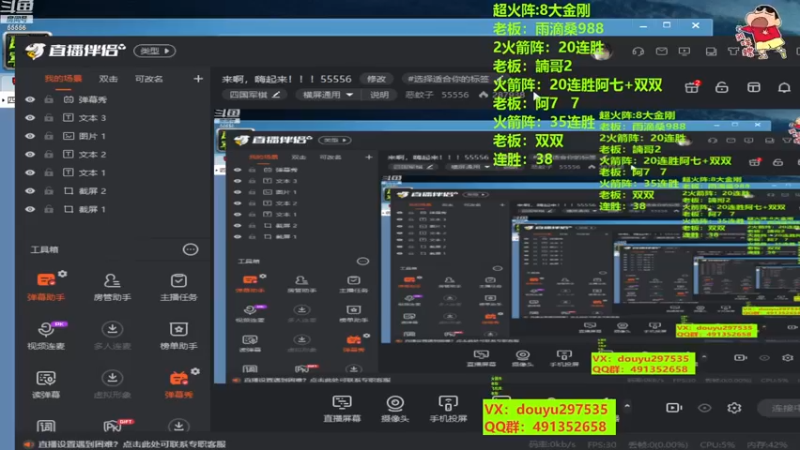Hide the 文本 1 layer
800x450 pixels.
(x=30, y=172)
